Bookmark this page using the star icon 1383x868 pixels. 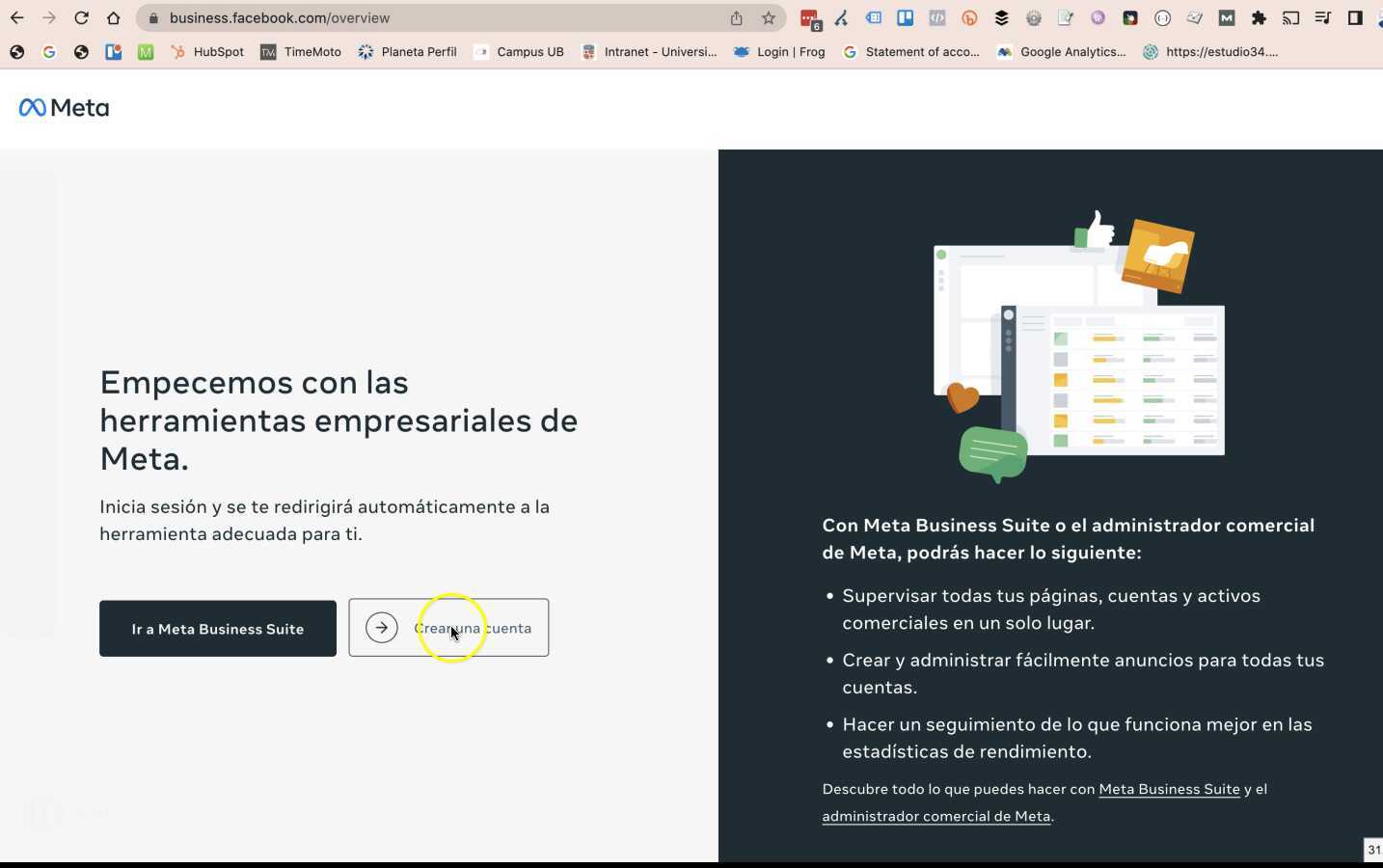click(x=769, y=17)
